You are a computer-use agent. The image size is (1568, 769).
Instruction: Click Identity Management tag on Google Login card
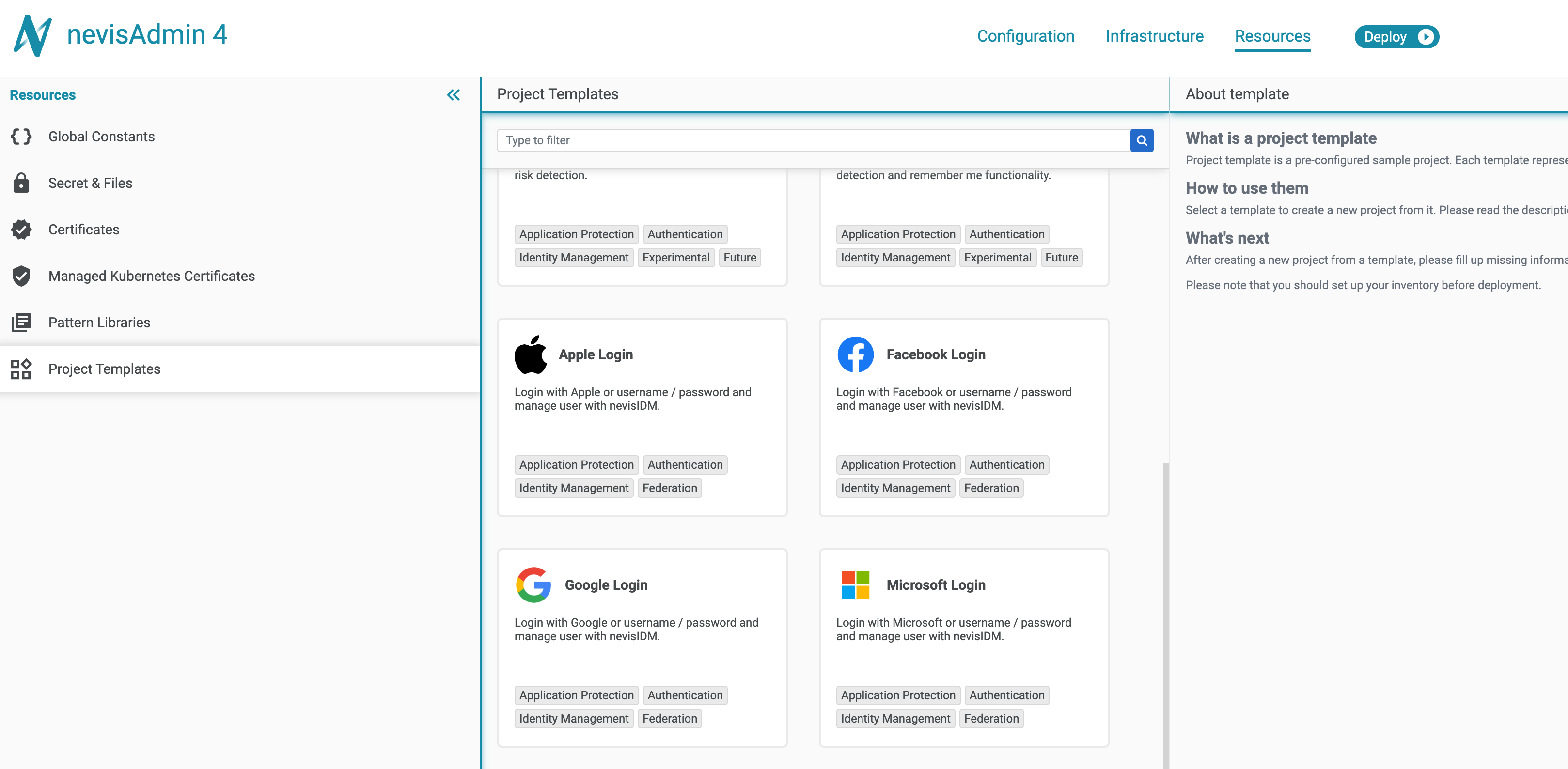[573, 719]
